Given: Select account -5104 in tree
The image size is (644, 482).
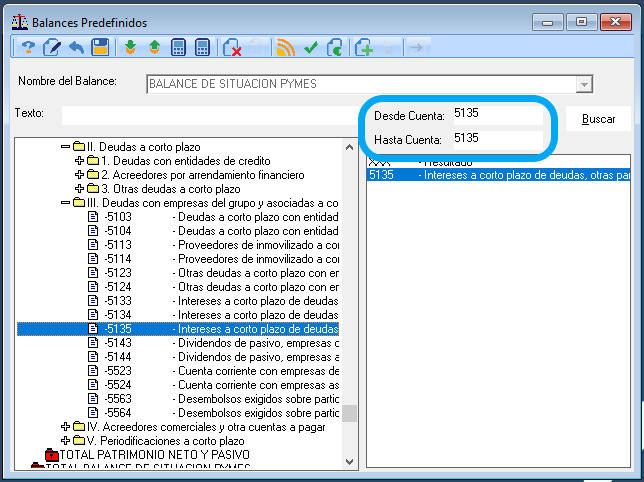Looking at the screenshot, I should [213, 231].
